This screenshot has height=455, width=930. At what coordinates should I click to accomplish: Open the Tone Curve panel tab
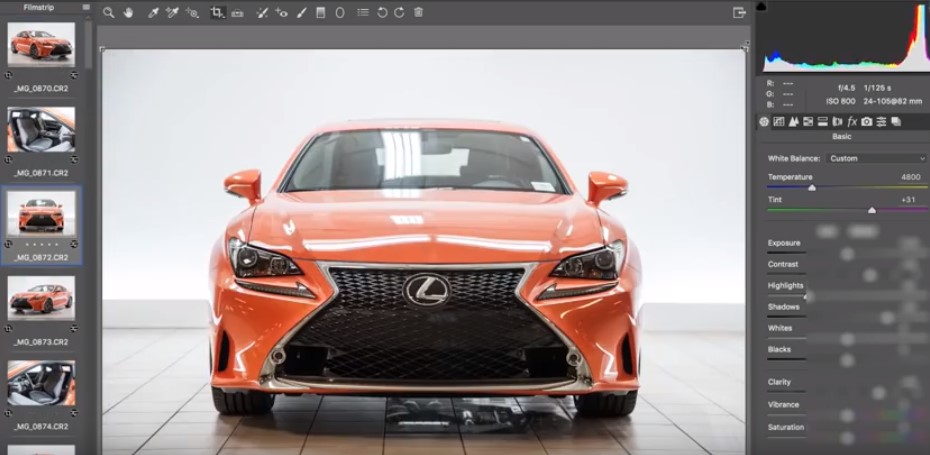[x=779, y=122]
